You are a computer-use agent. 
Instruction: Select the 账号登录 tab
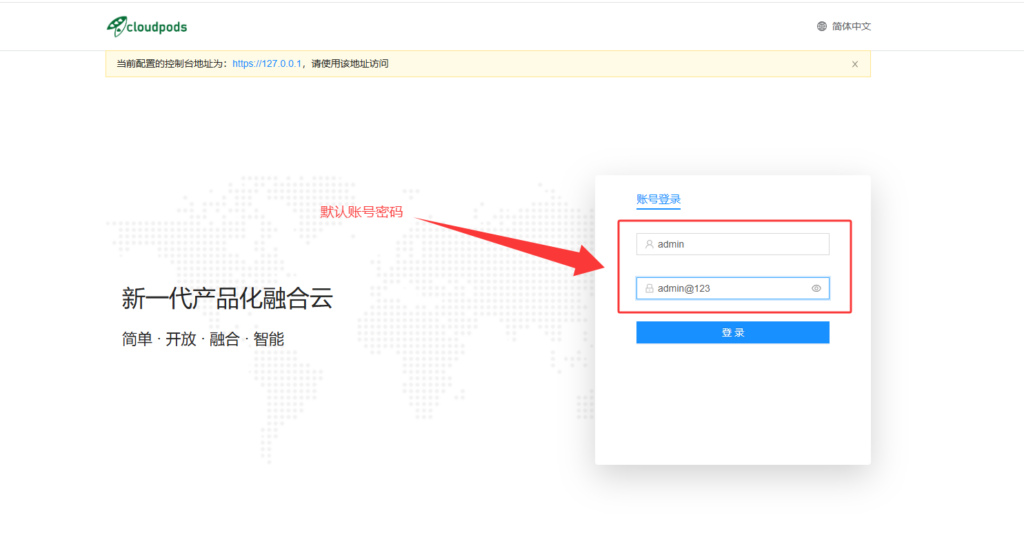coord(658,199)
